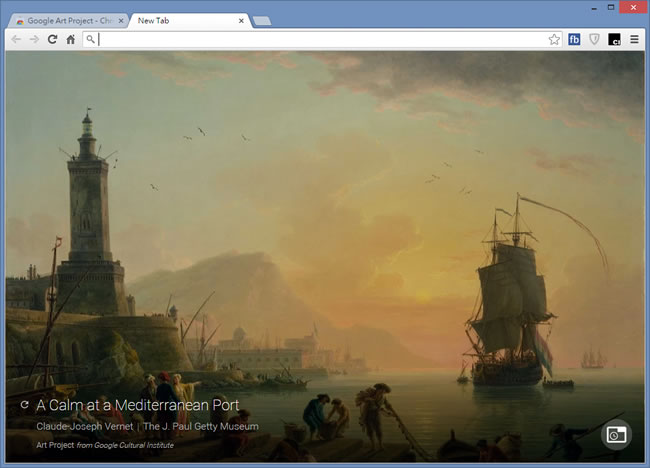Bookmark this page with the star

(554, 39)
